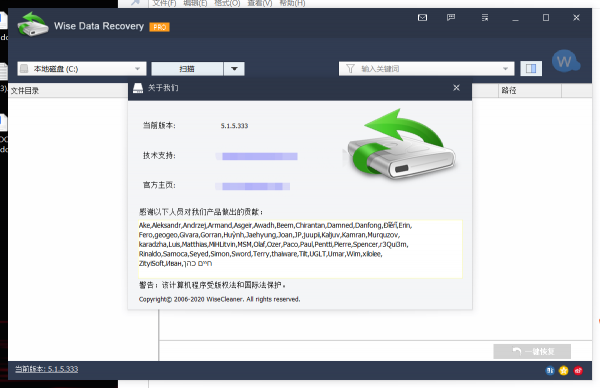Click the 扫描 scan button

[x=187, y=69]
